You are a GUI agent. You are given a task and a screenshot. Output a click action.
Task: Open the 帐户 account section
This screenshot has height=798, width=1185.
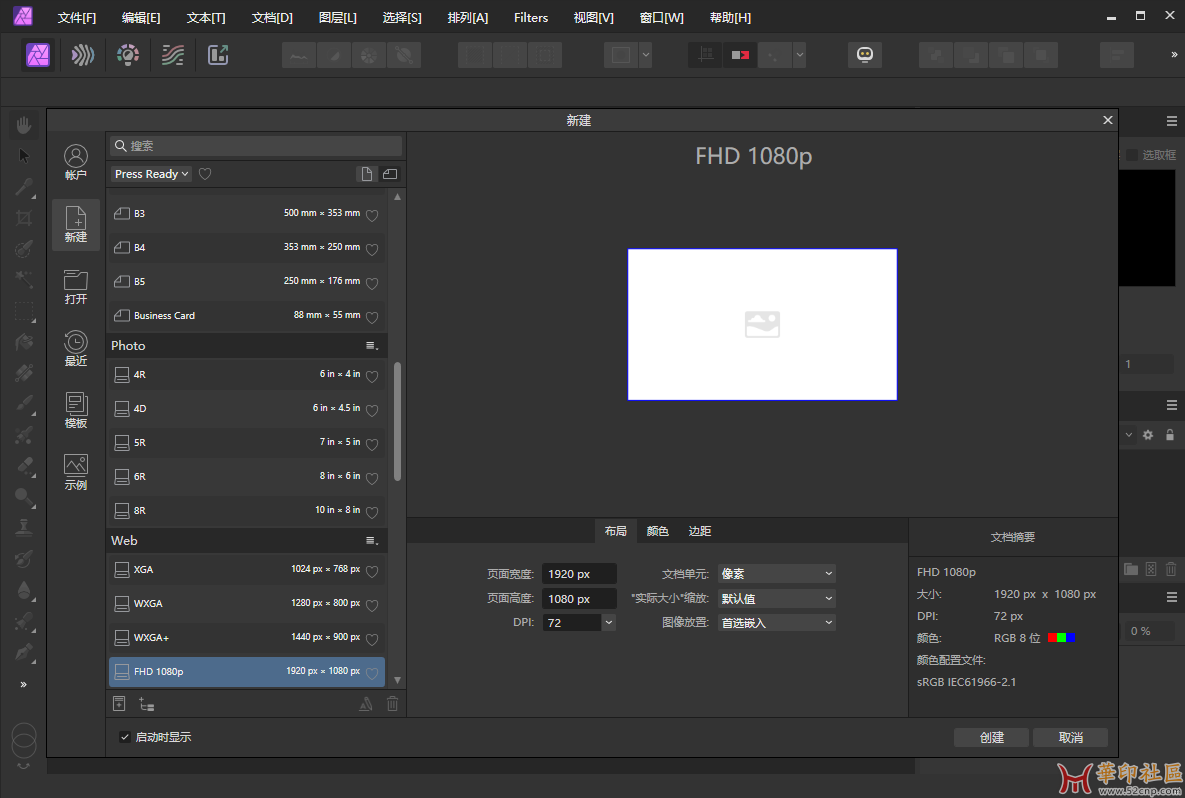point(76,162)
